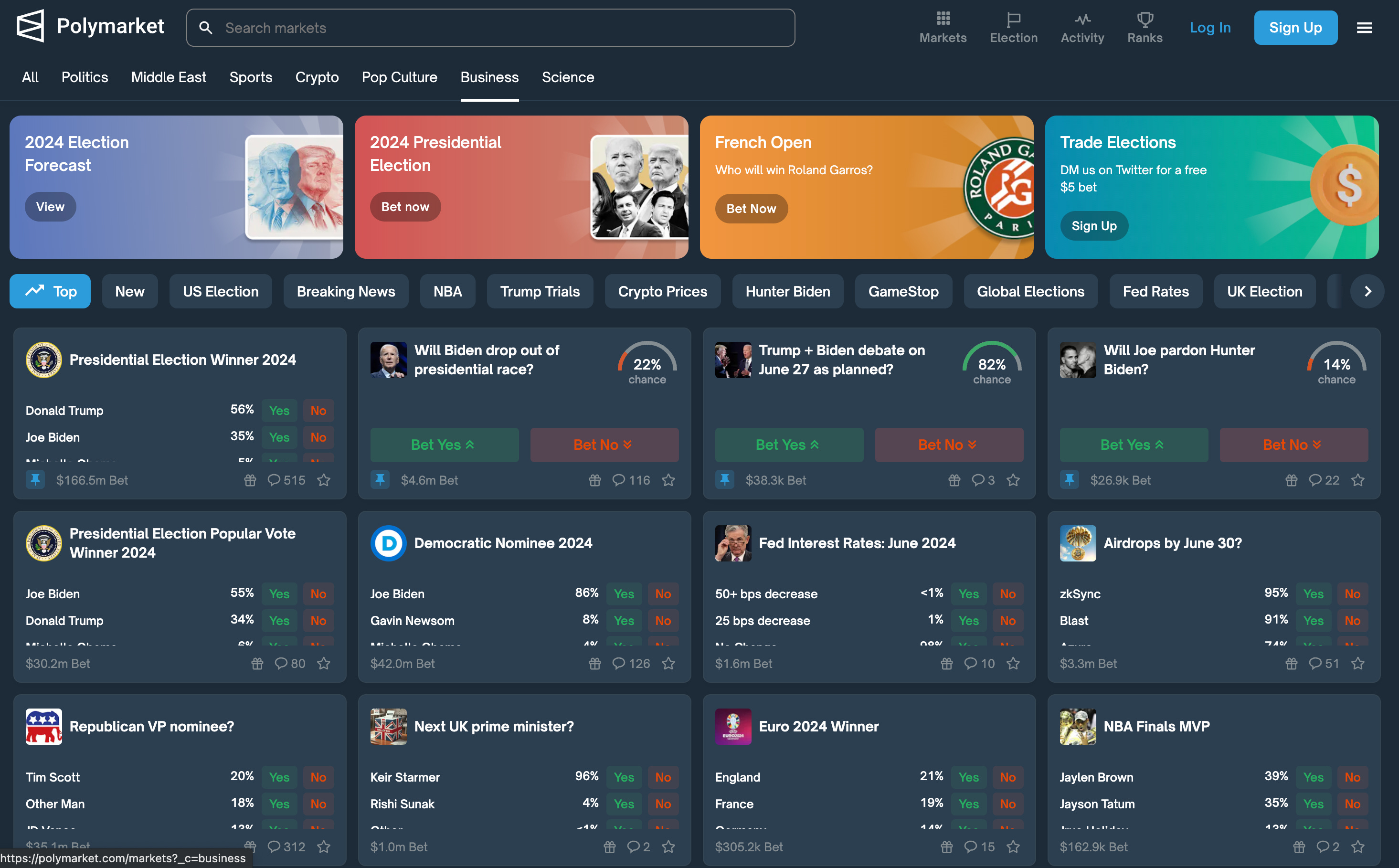Click View on 2024 Election Forecast banner

51,207
